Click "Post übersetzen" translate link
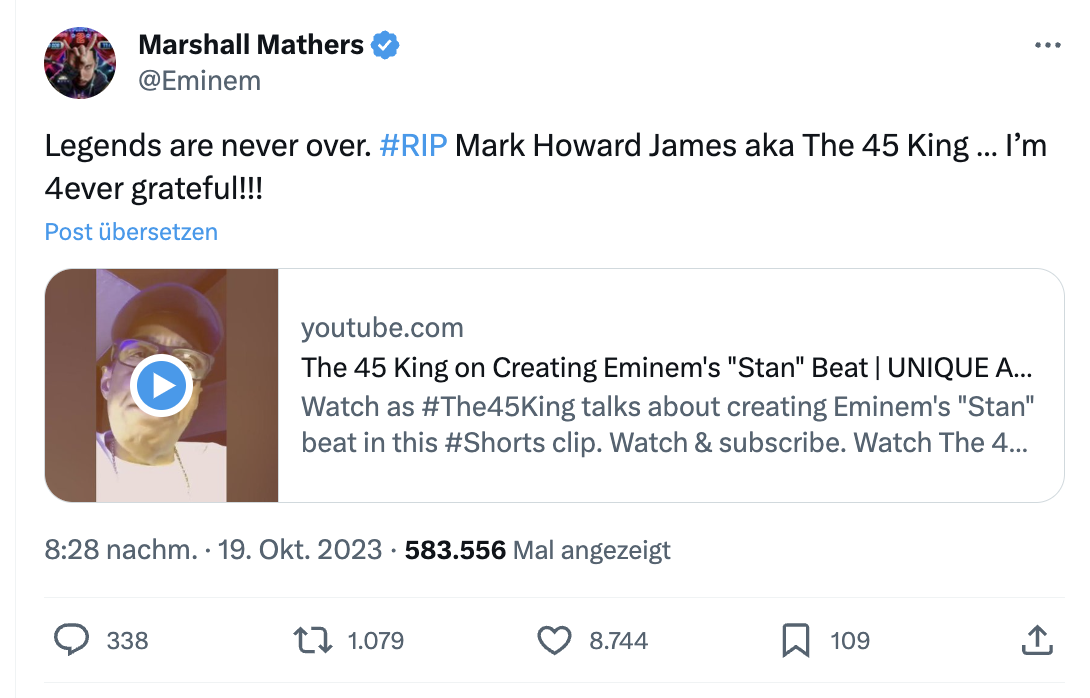Screen dimensions: 1090x698 131,232
